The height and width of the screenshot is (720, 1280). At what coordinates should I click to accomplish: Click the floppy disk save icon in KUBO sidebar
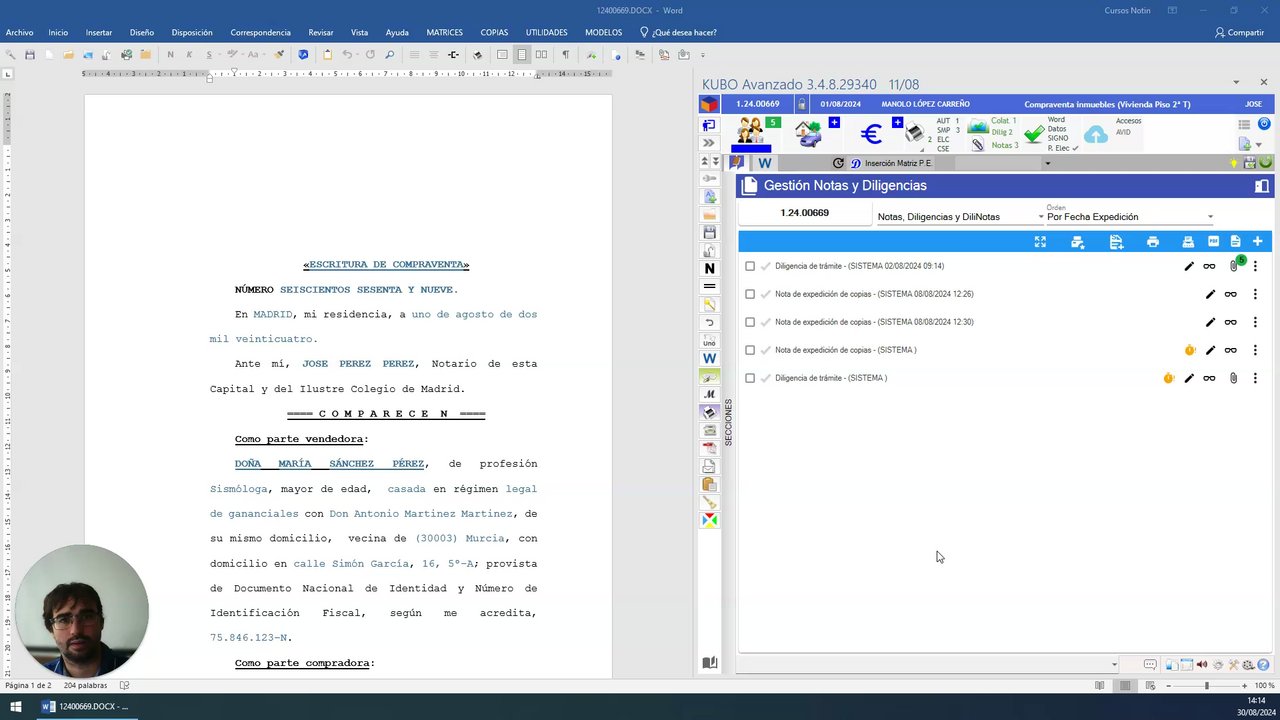(x=709, y=232)
